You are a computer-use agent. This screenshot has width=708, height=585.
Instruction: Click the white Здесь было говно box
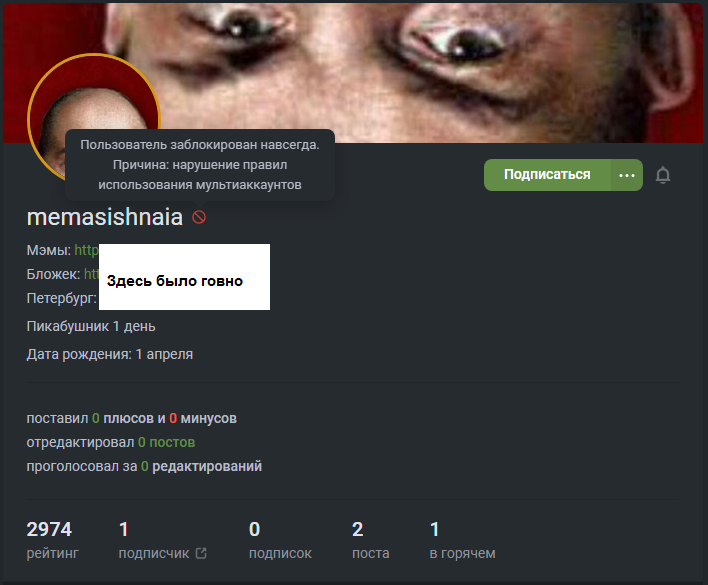184,277
